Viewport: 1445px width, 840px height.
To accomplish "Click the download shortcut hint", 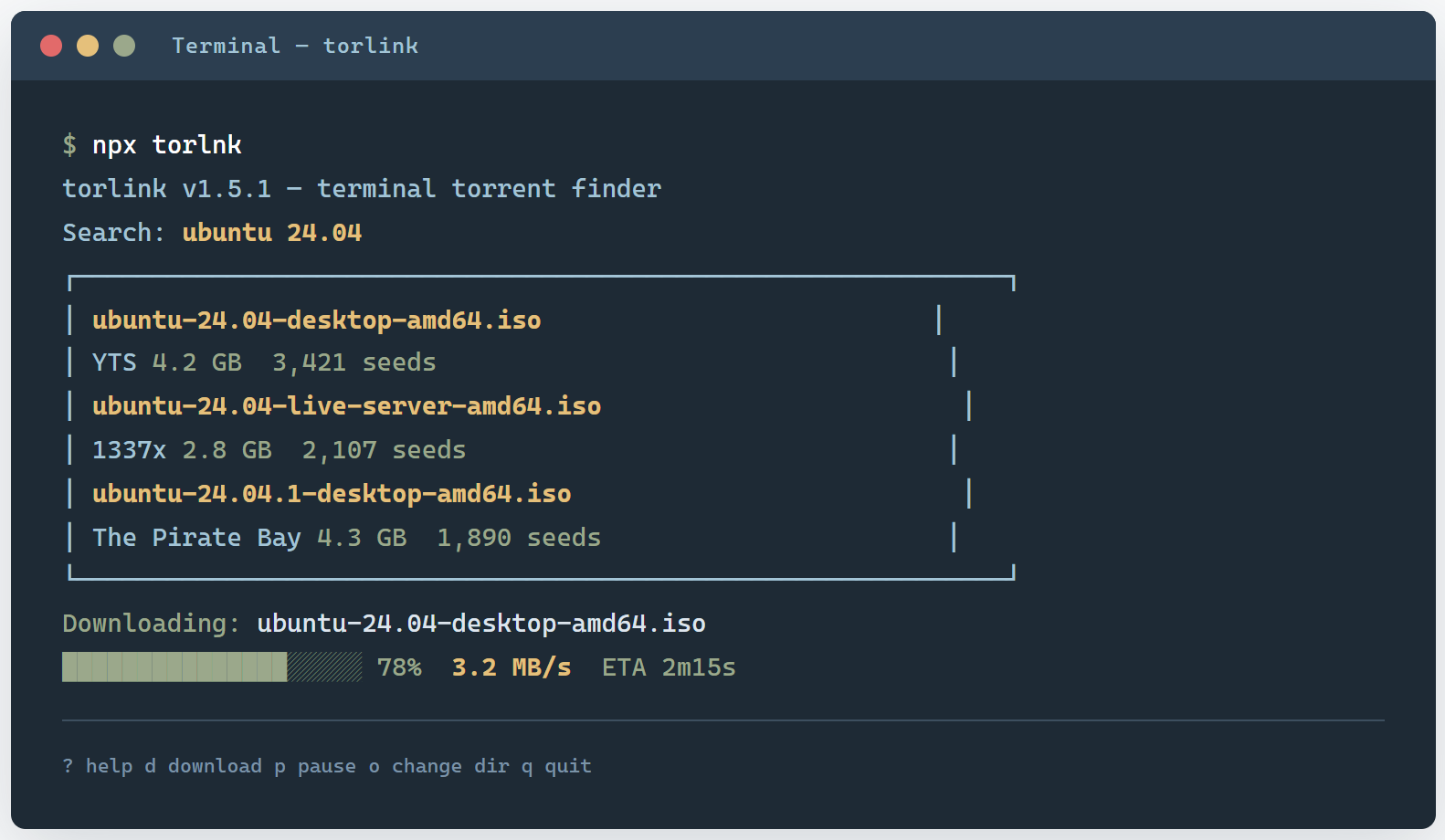I will tap(203, 766).
